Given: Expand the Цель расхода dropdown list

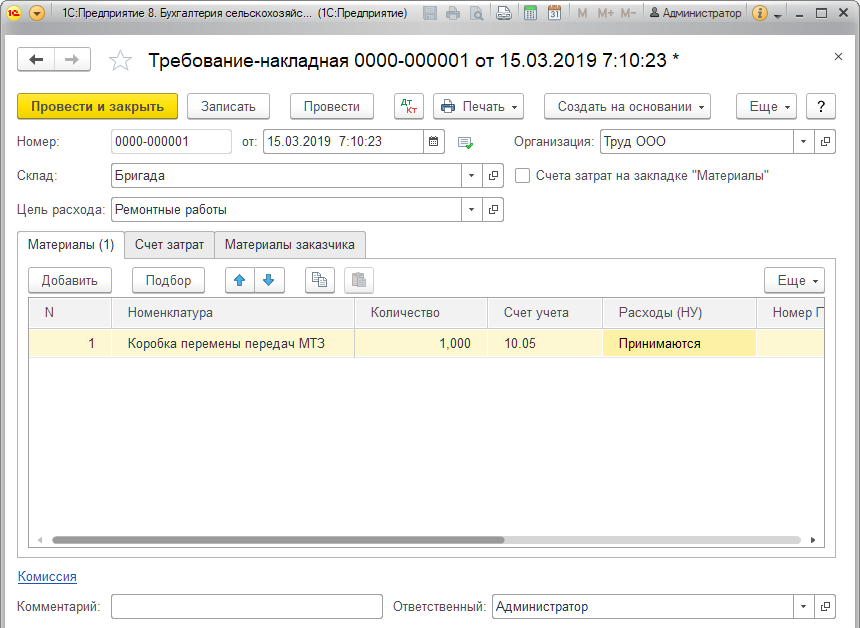Looking at the screenshot, I should [x=472, y=210].
